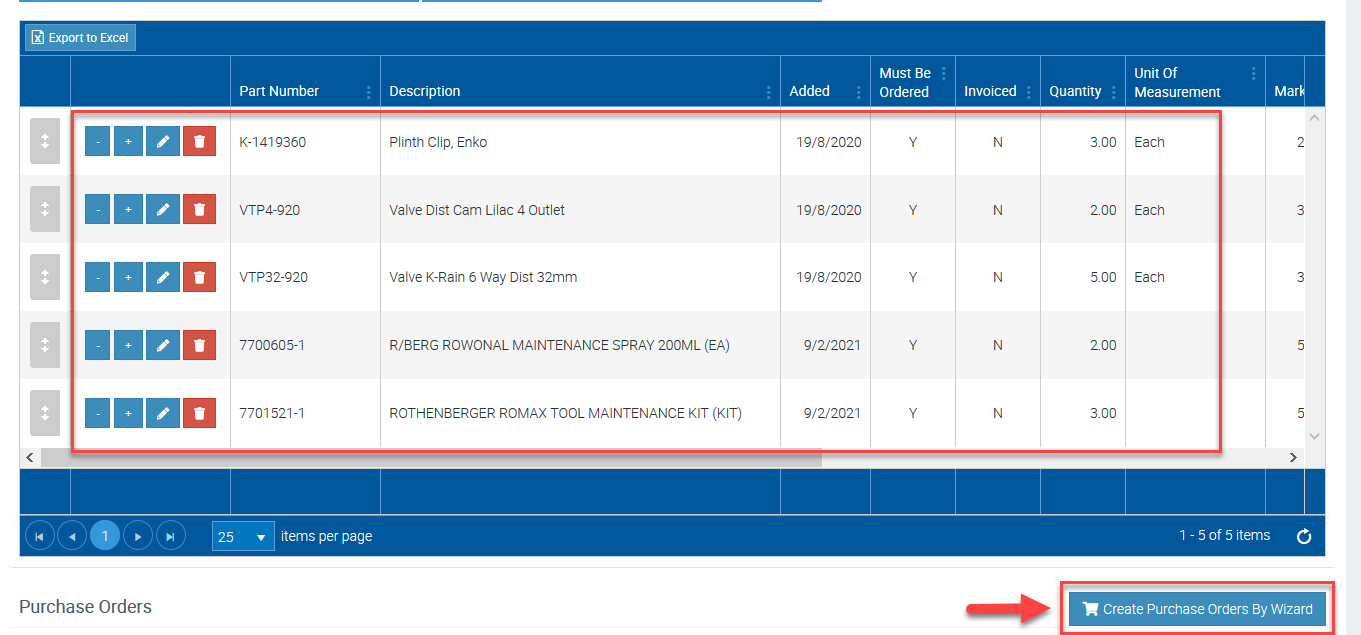Increase quantity for VTP32-920 row
Viewport: 1361px width, 635px height.
(x=128, y=277)
